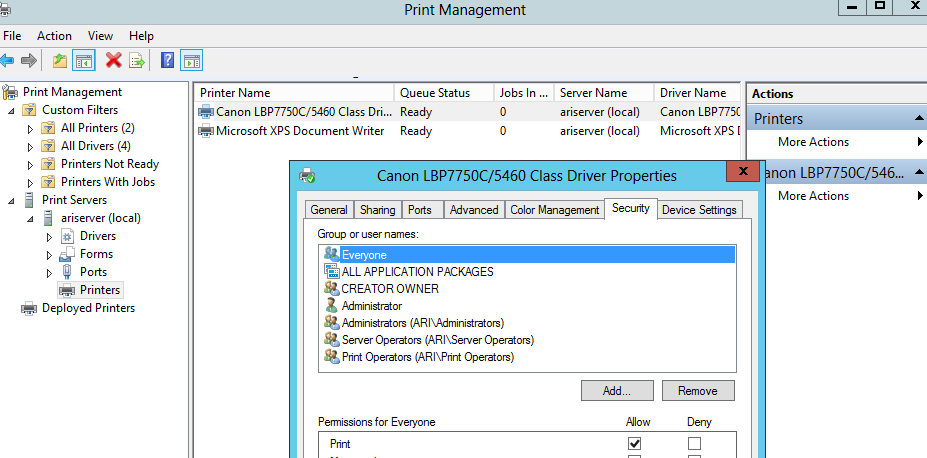Select Microsoft XPS Document Writer row
The height and width of the screenshot is (458, 927).
click(x=468, y=131)
